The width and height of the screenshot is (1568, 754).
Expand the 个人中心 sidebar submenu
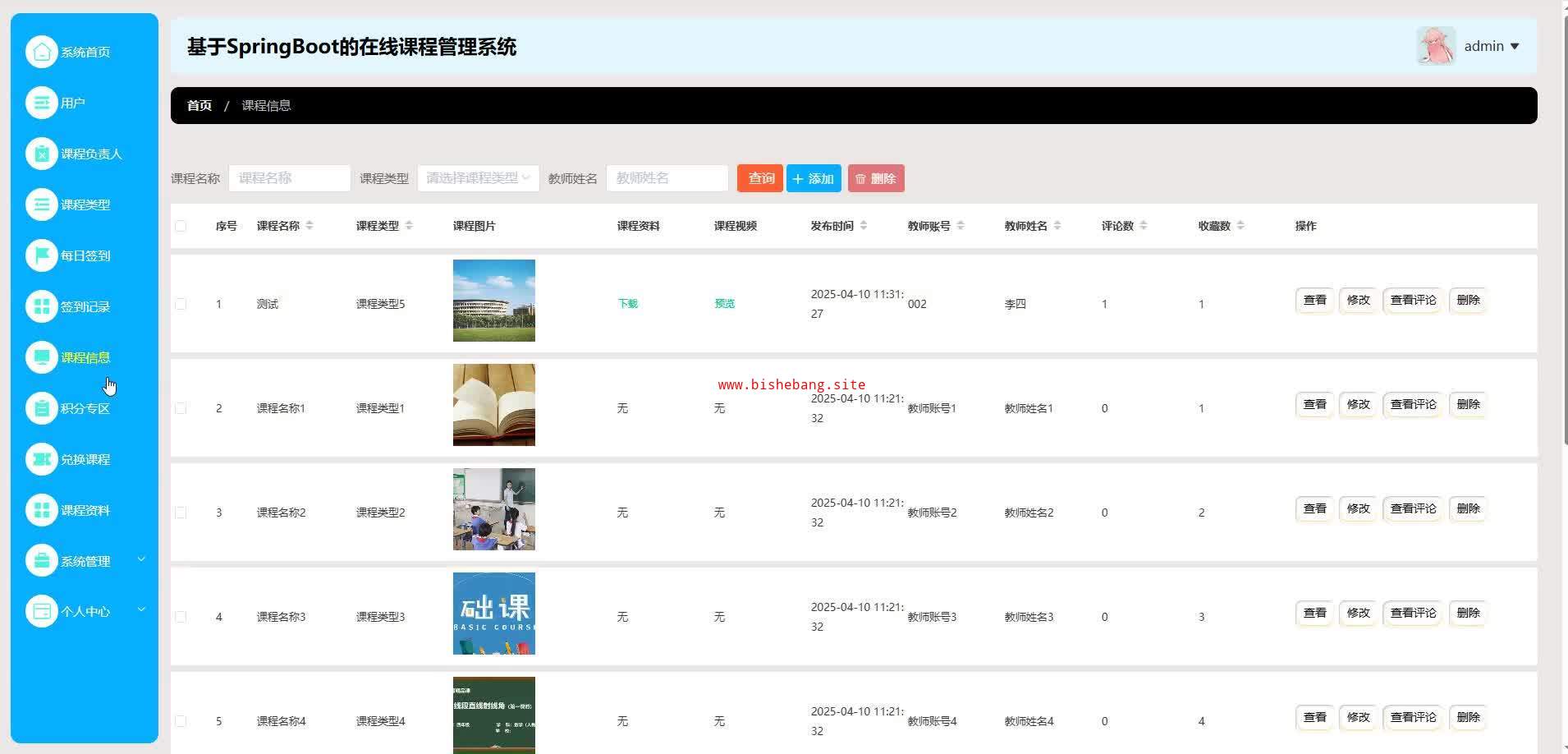pos(85,611)
